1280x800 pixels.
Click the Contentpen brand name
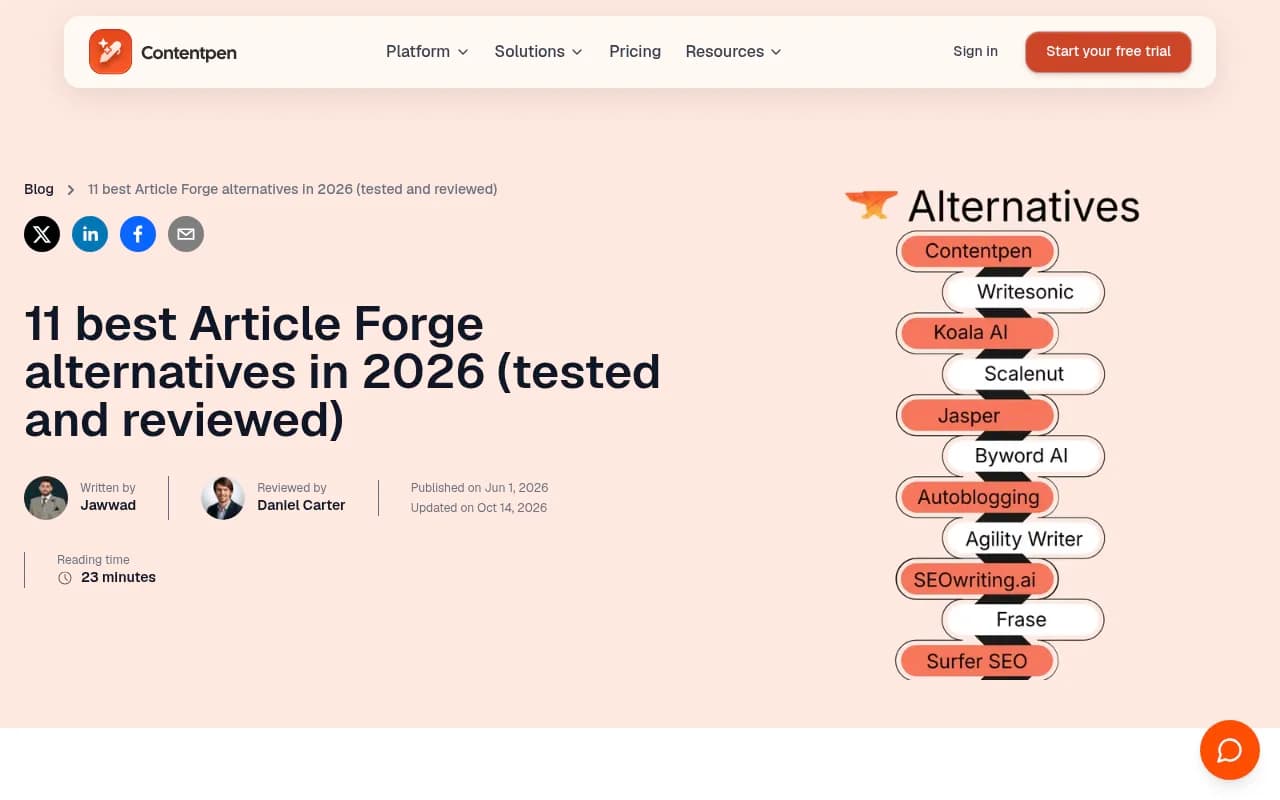click(189, 53)
